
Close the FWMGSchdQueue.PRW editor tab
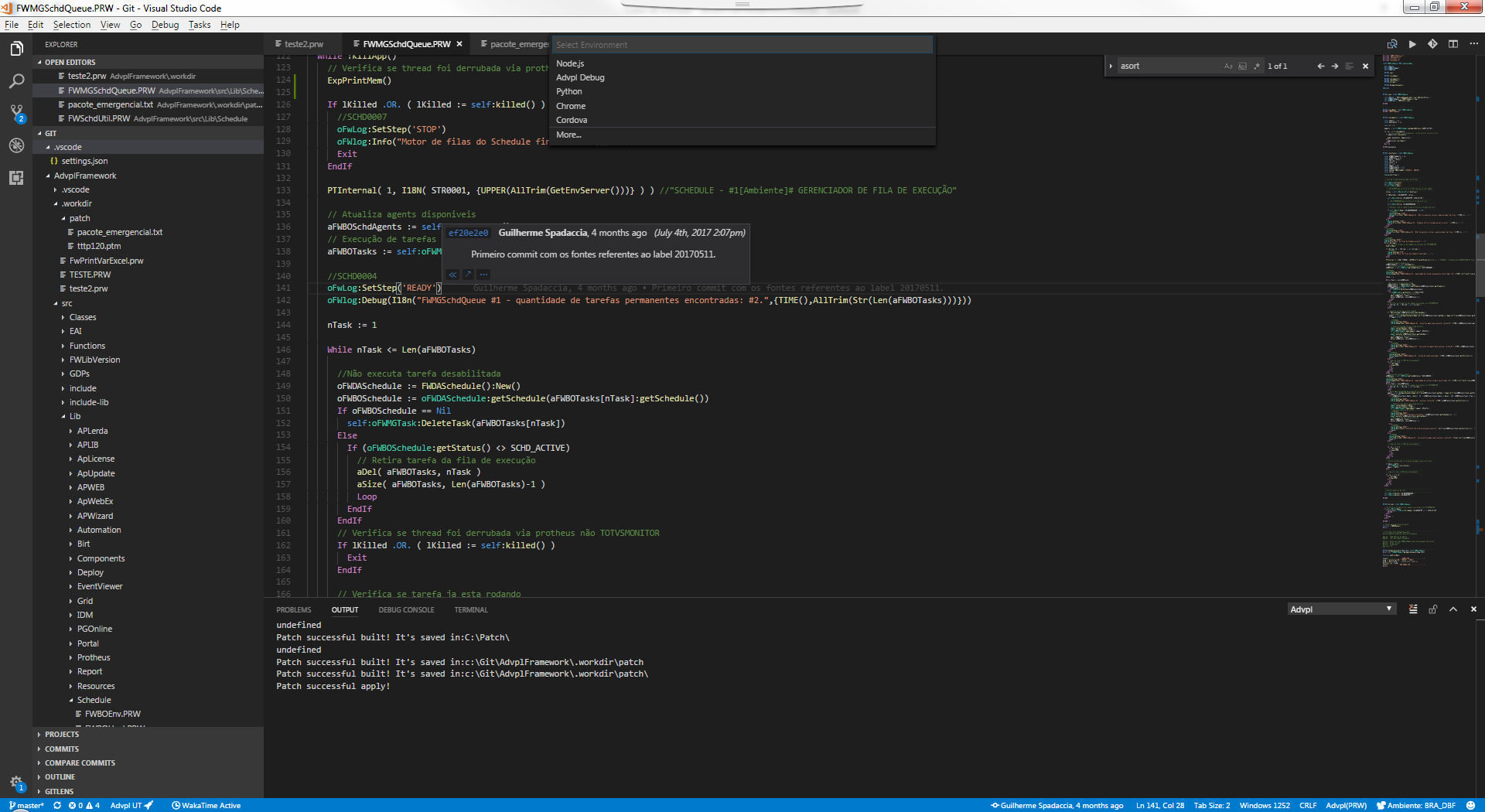coord(459,44)
